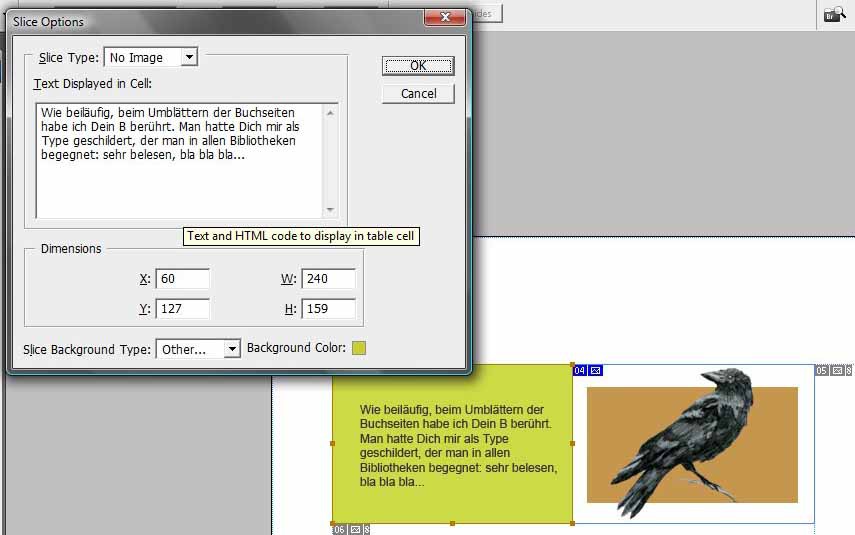Click the slice 05 badge icon

(835, 371)
